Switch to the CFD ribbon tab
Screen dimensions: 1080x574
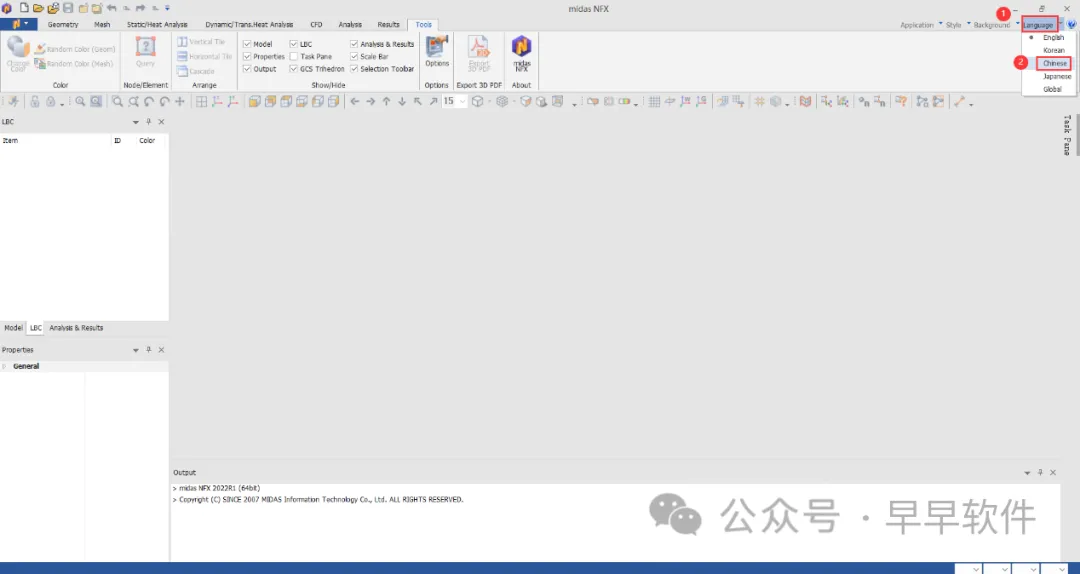click(x=316, y=24)
